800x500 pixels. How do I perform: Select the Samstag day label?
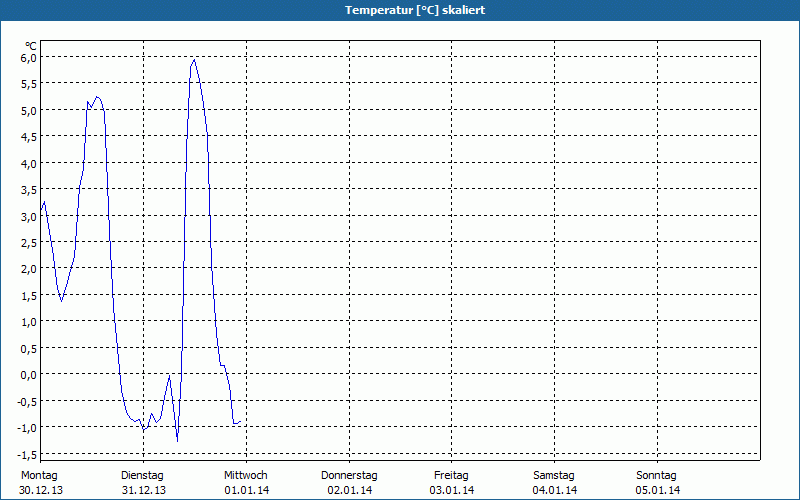click(554, 476)
